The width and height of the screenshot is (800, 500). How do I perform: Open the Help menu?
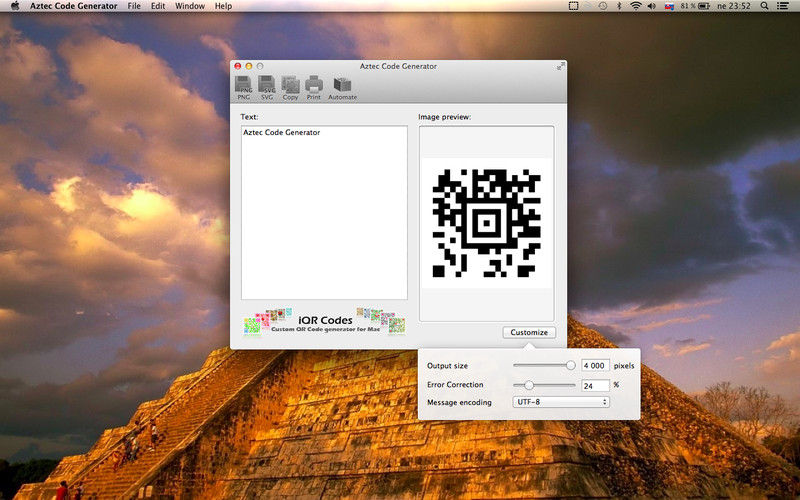(x=223, y=6)
